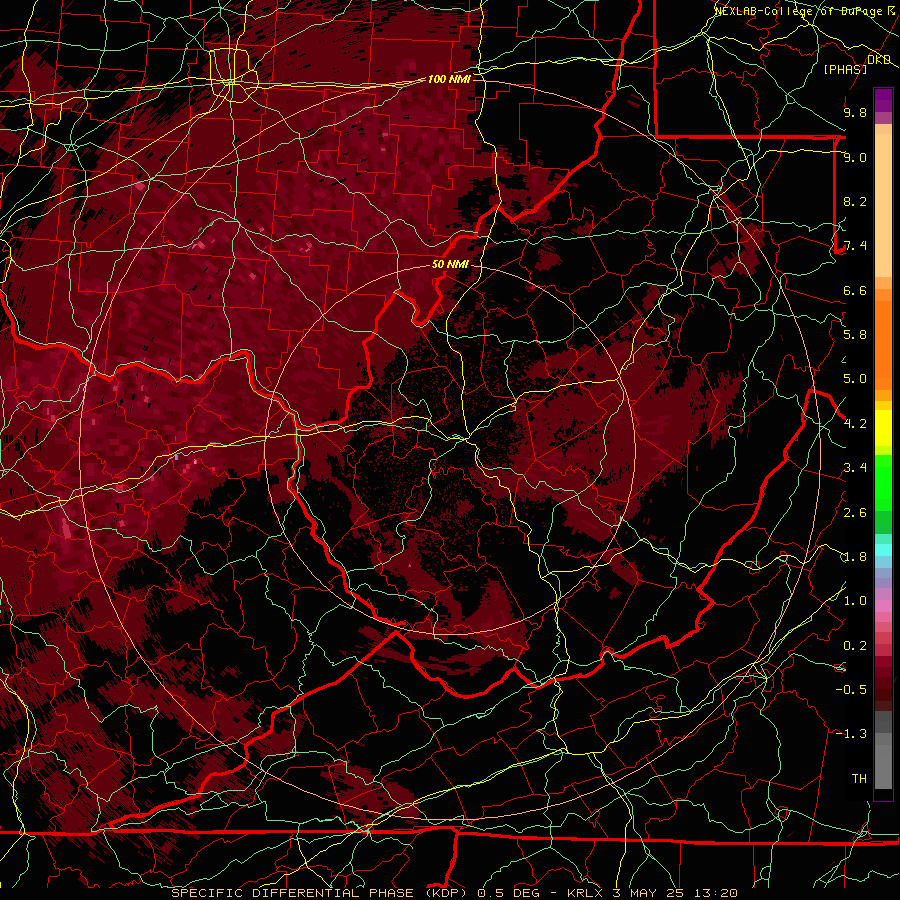Image resolution: width=900 pixels, height=900 pixels.
Task: Click the 5.0 scale value
Action: click(x=855, y=379)
